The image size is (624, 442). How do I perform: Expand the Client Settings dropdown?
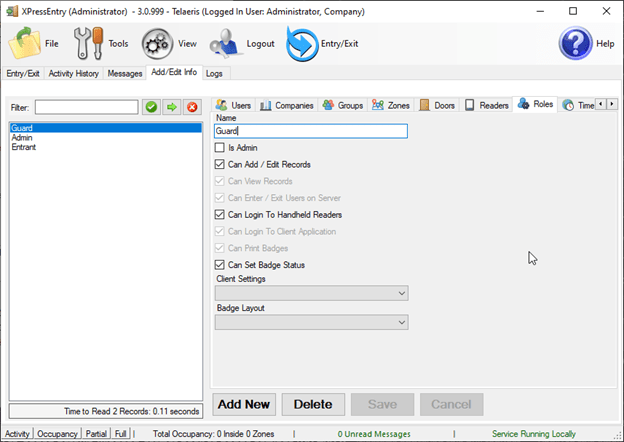(312, 293)
